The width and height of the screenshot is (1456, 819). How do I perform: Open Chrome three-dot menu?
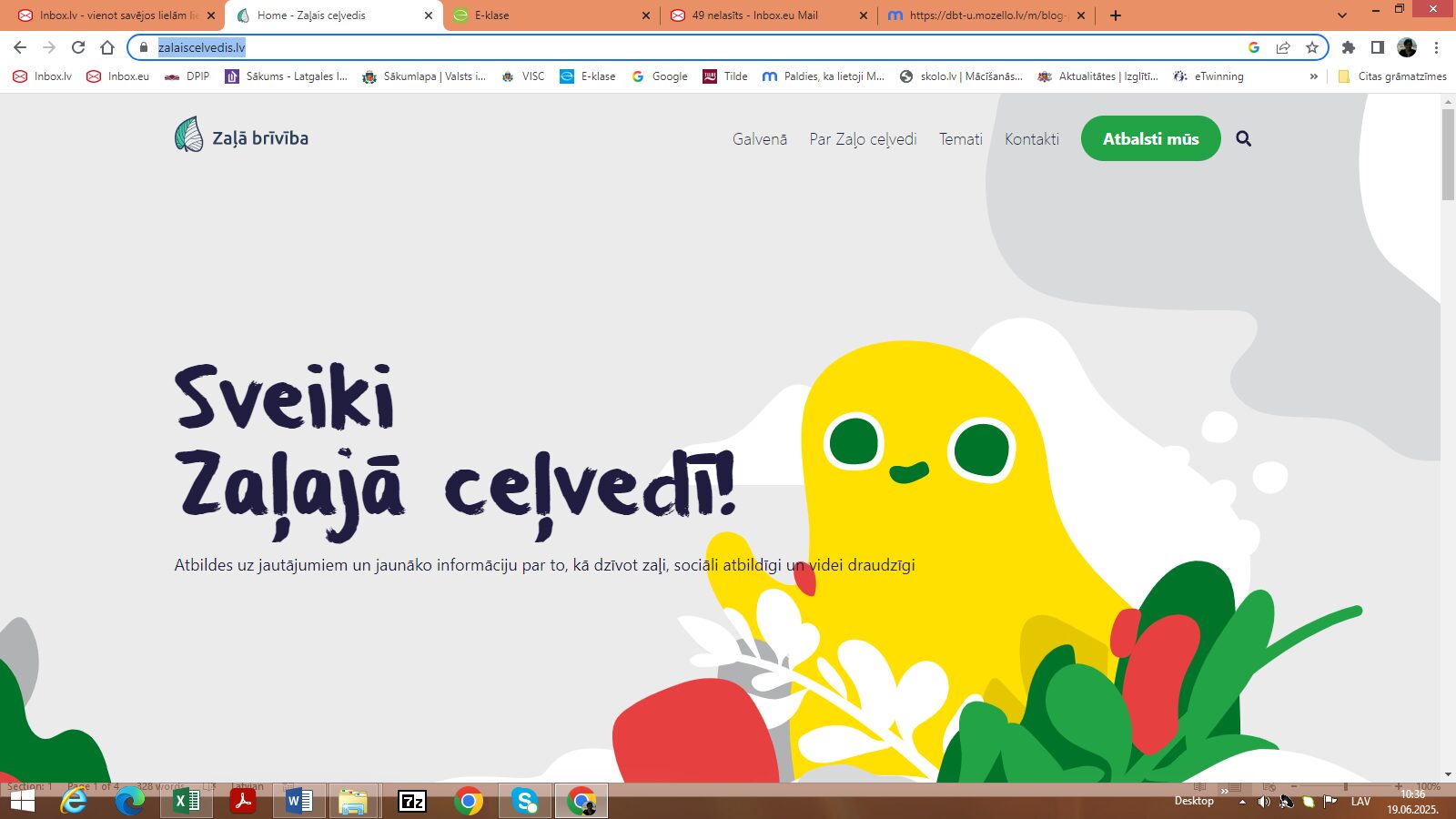(x=1437, y=47)
